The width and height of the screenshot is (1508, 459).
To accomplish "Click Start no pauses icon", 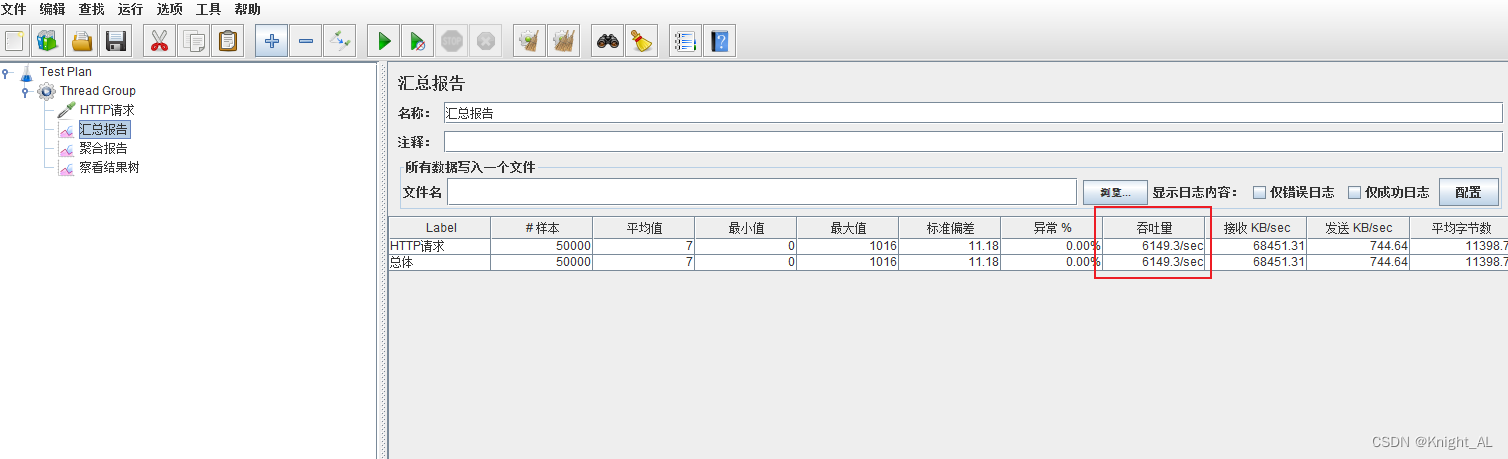I will coord(417,41).
